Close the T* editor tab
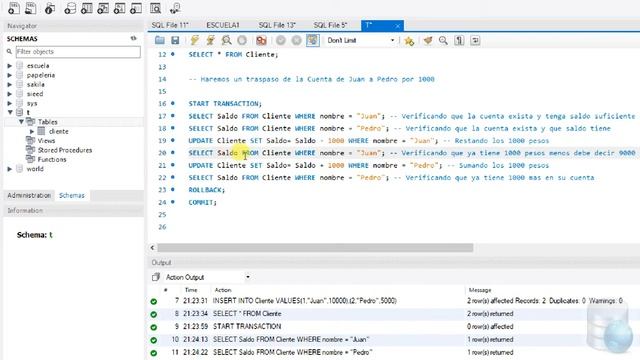The width and height of the screenshot is (640, 360). click(x=398, y=26)
